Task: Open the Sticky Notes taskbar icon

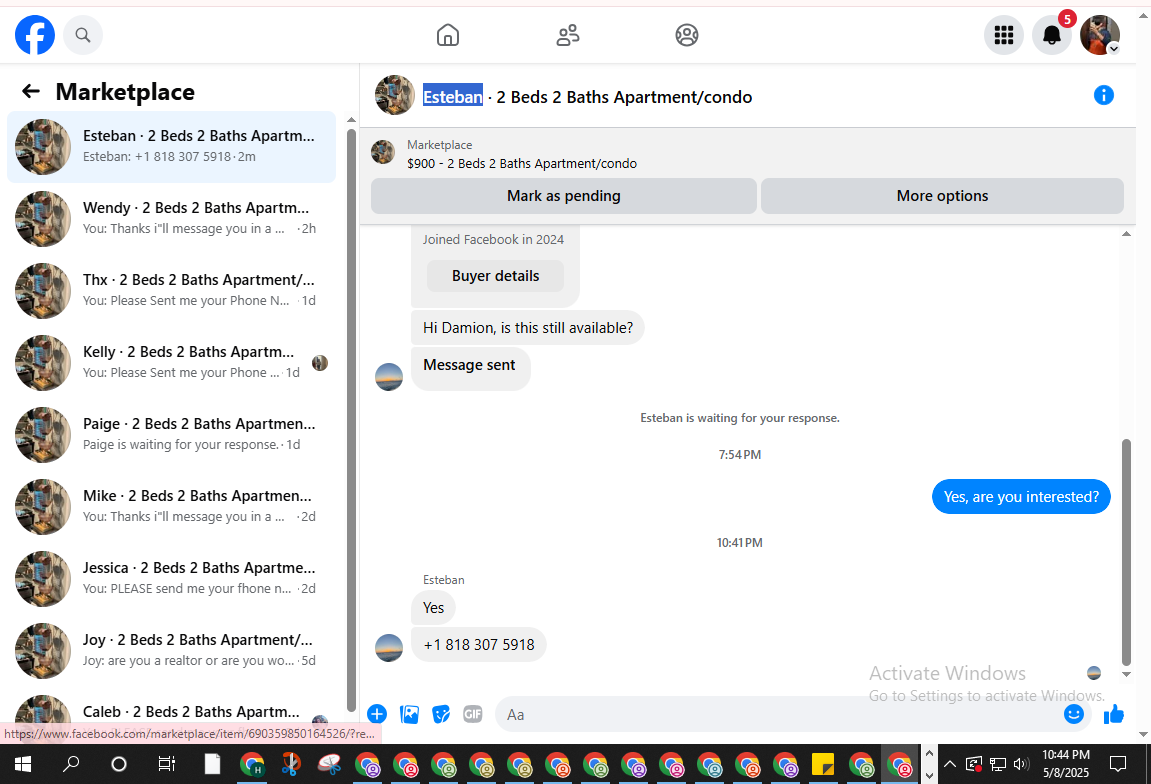Action: click(823, 765)
